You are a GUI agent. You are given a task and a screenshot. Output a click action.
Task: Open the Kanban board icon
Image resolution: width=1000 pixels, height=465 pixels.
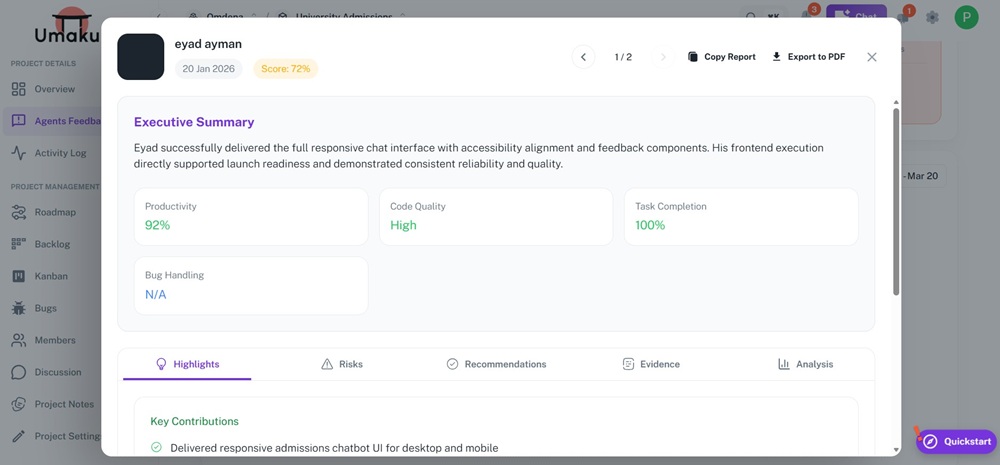pyautogui.click(x=18, y=276)
